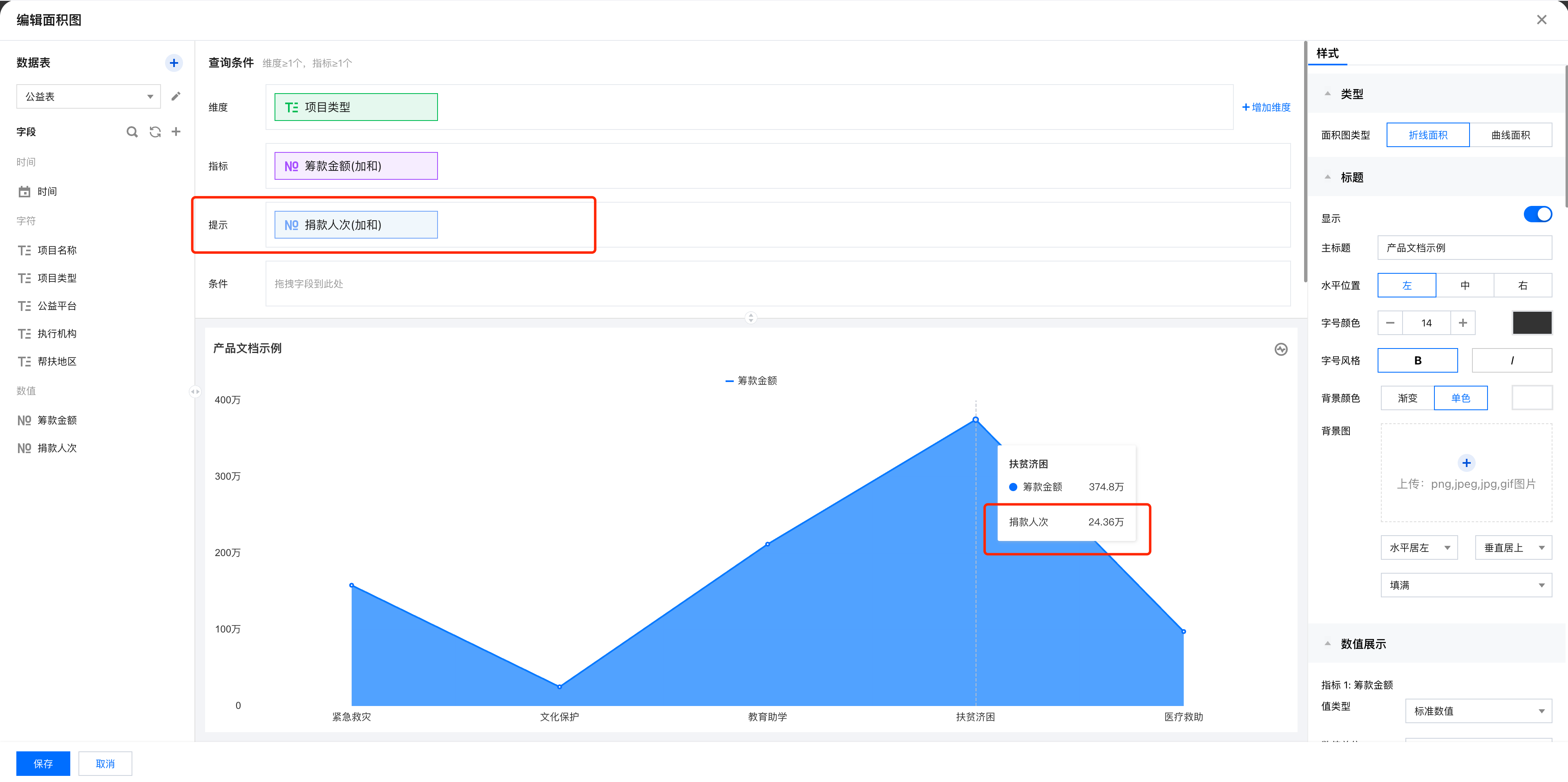Screen dimensions: 1568x782
Task: Collapse the 数值展示 section
Action: [x=1327, y=643]
